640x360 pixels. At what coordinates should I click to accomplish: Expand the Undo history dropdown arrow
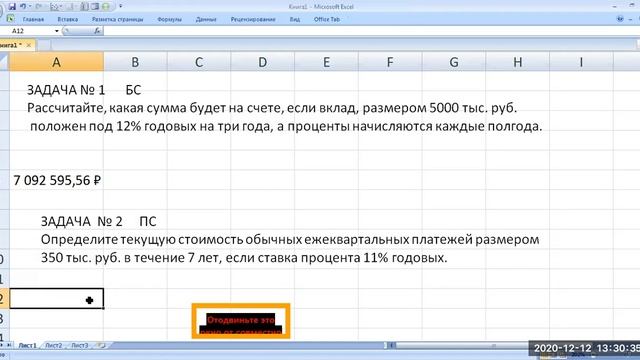(30, 7)
